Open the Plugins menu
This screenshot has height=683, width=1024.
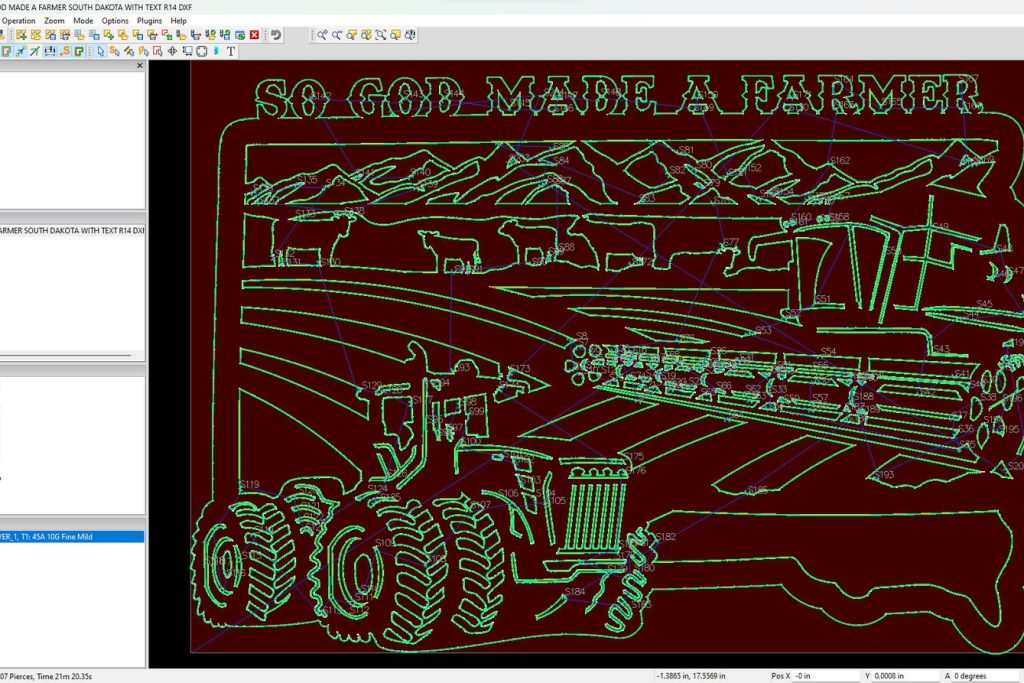(x=149, y=20)
